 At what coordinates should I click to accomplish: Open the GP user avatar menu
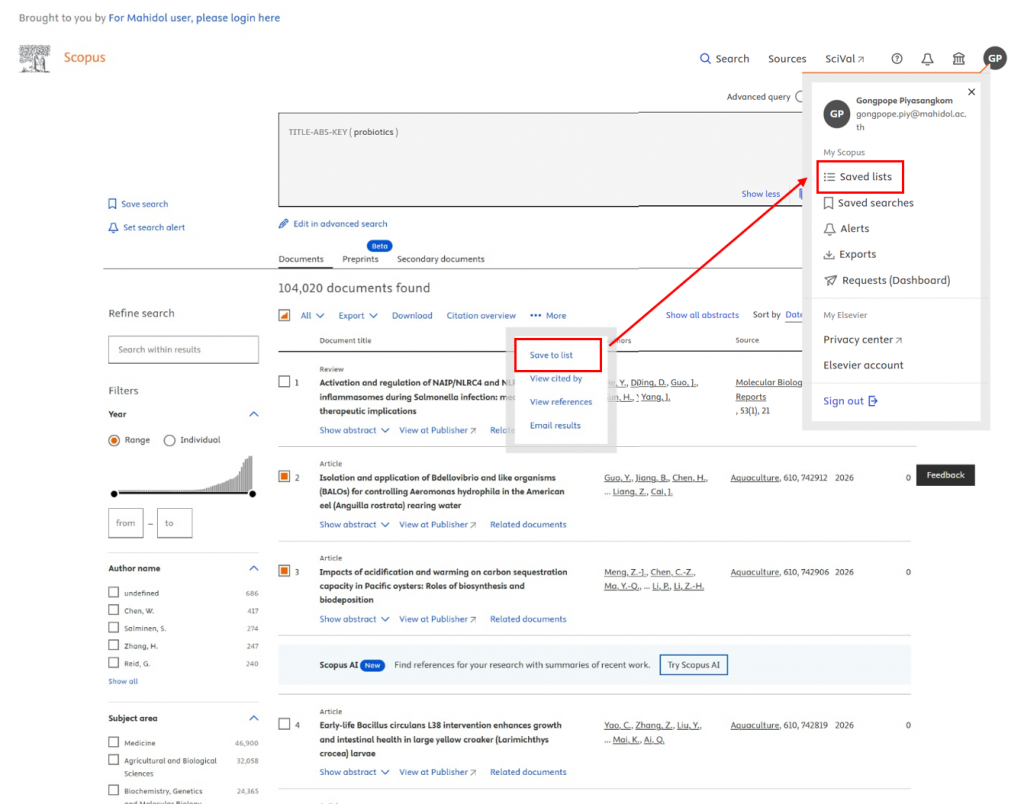tap(994, 59)
